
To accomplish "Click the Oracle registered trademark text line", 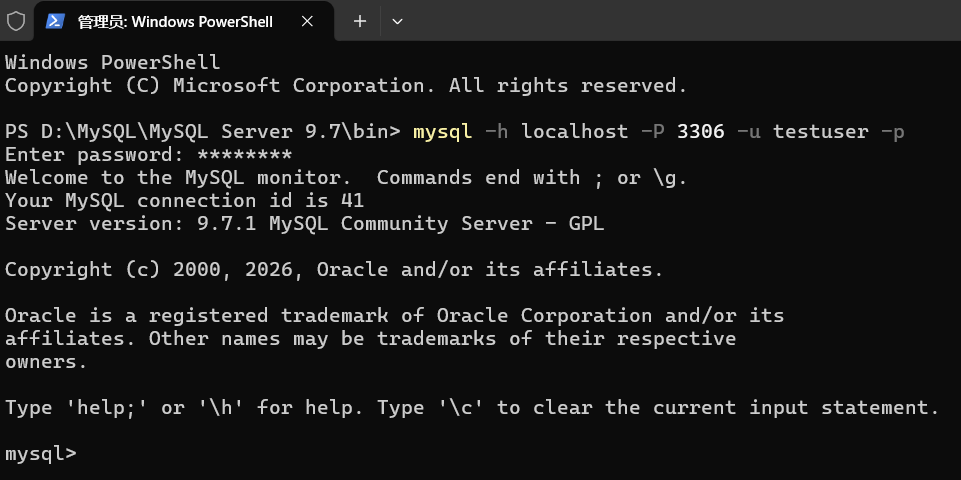I will (x=394, y=316).
